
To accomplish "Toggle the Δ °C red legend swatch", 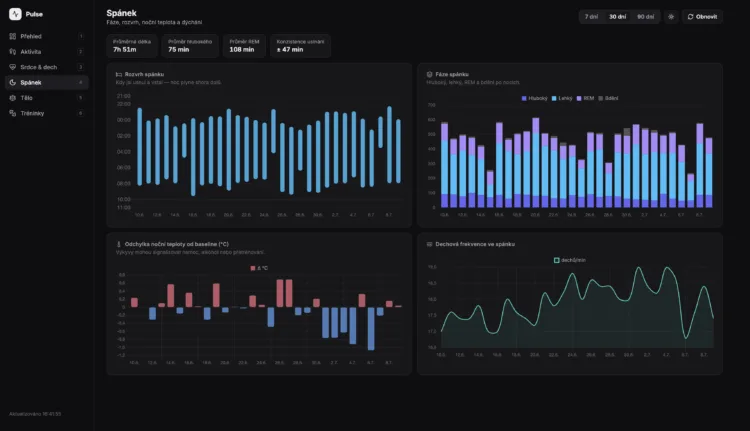I will tap(253, 268).
